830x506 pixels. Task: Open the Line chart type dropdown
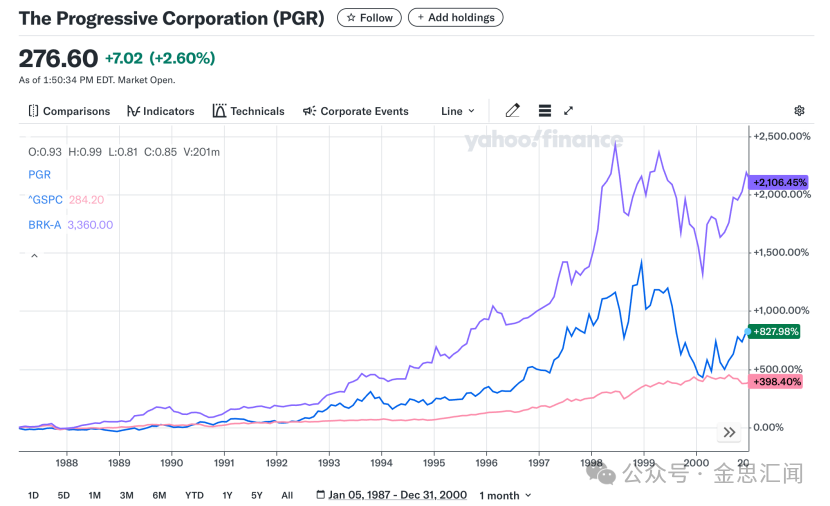point(458,111)
